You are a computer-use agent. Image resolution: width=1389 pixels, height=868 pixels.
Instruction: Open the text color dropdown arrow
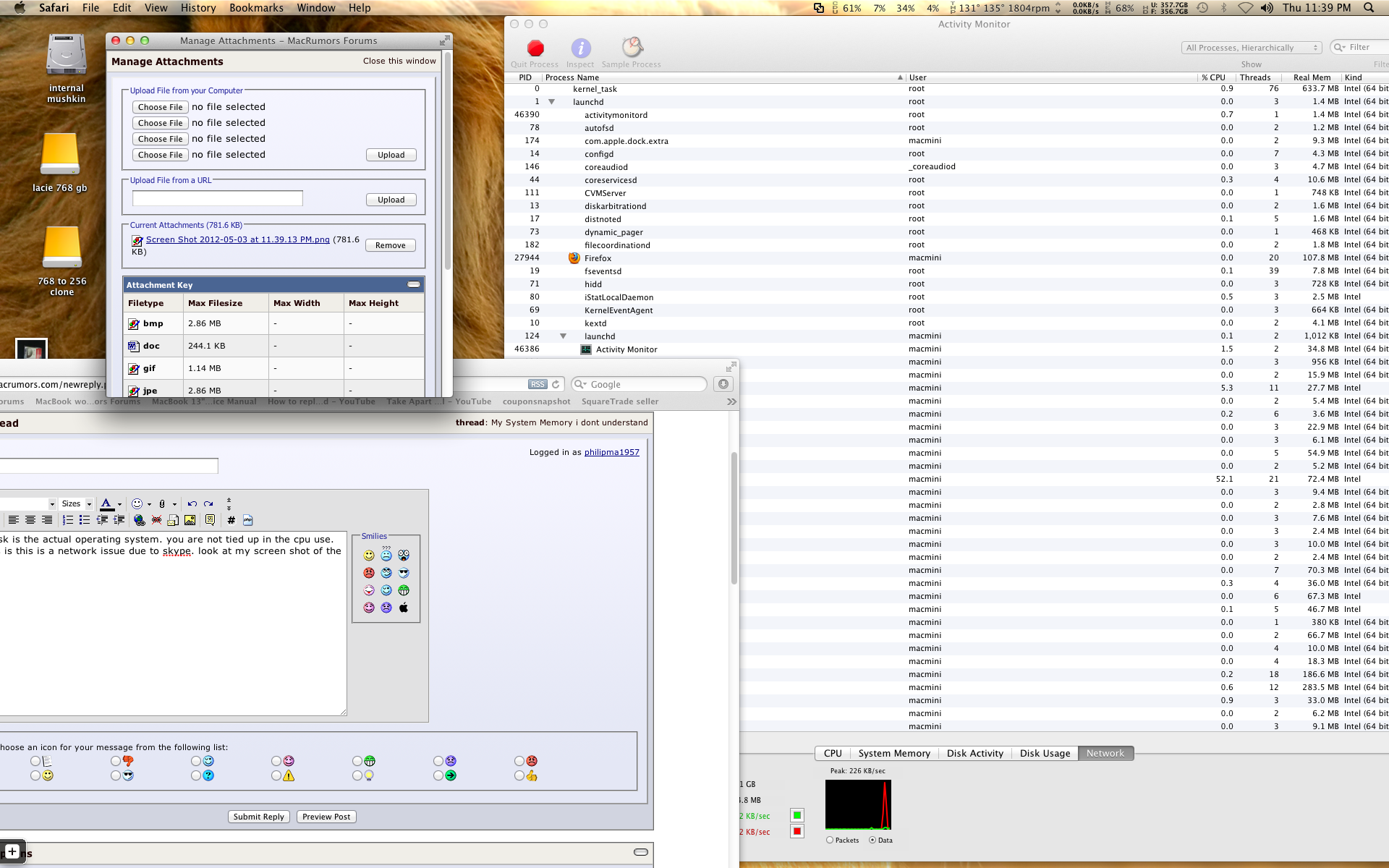coord(119,504)
